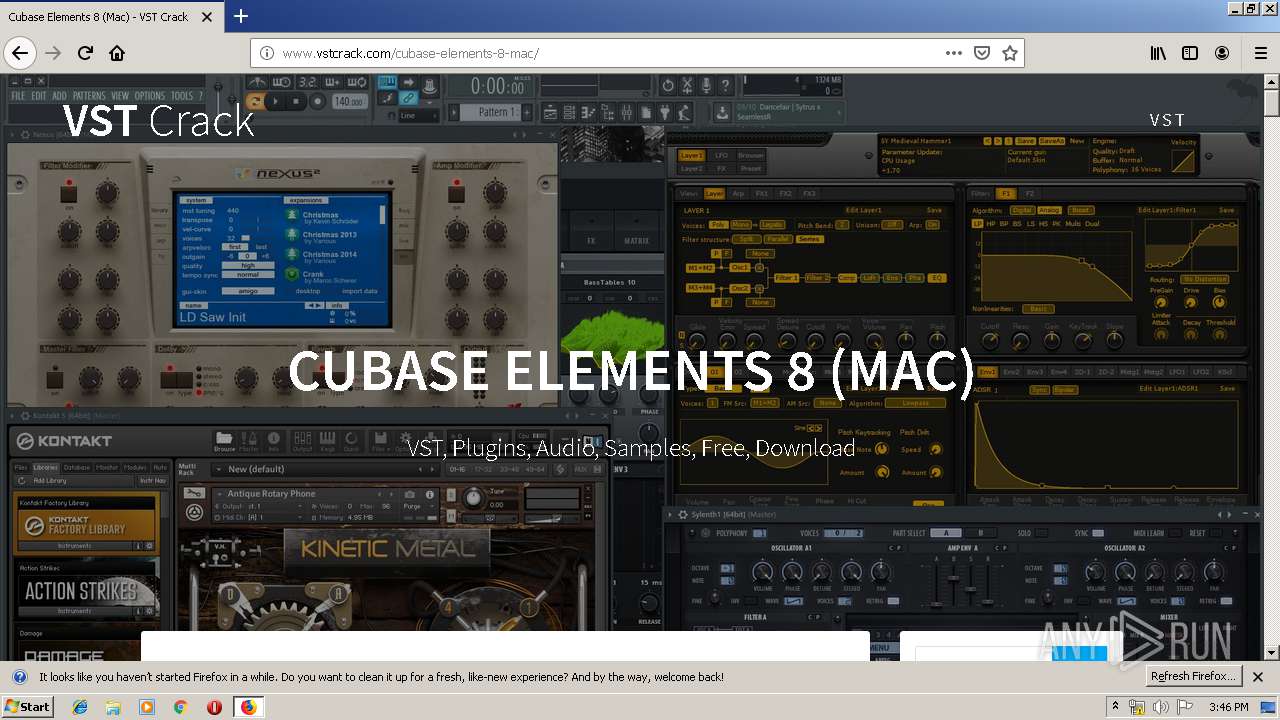Open the Firefox home page
The image size is (1280, 720).
click(x=117, y=53)
